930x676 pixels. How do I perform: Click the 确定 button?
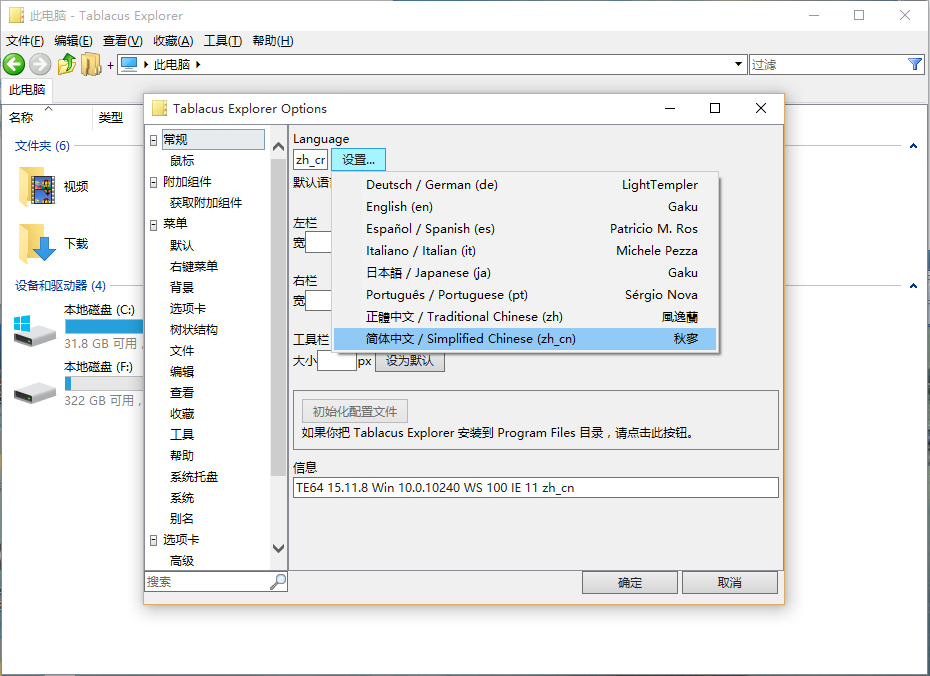click(x=630, y=582)
